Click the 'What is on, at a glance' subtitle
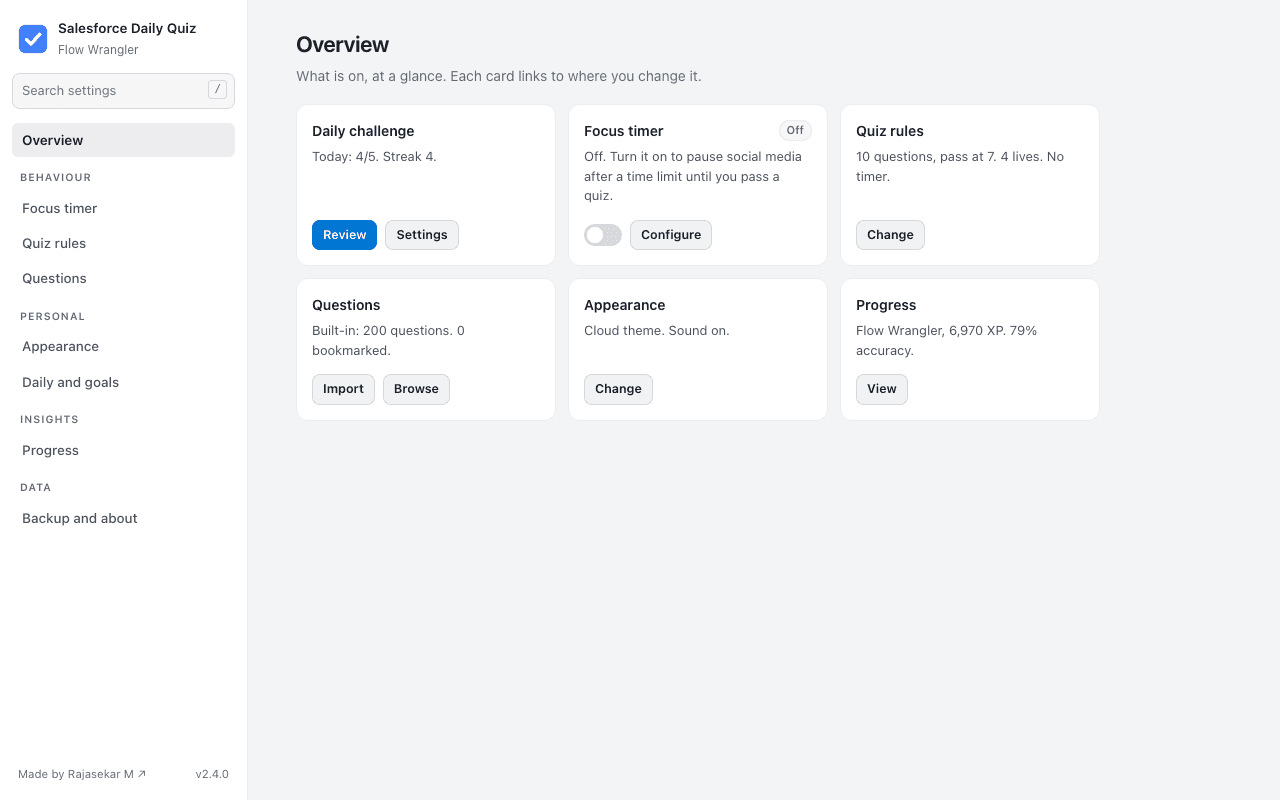This screenshot has height=800, width=1280. tap(499, 76)
